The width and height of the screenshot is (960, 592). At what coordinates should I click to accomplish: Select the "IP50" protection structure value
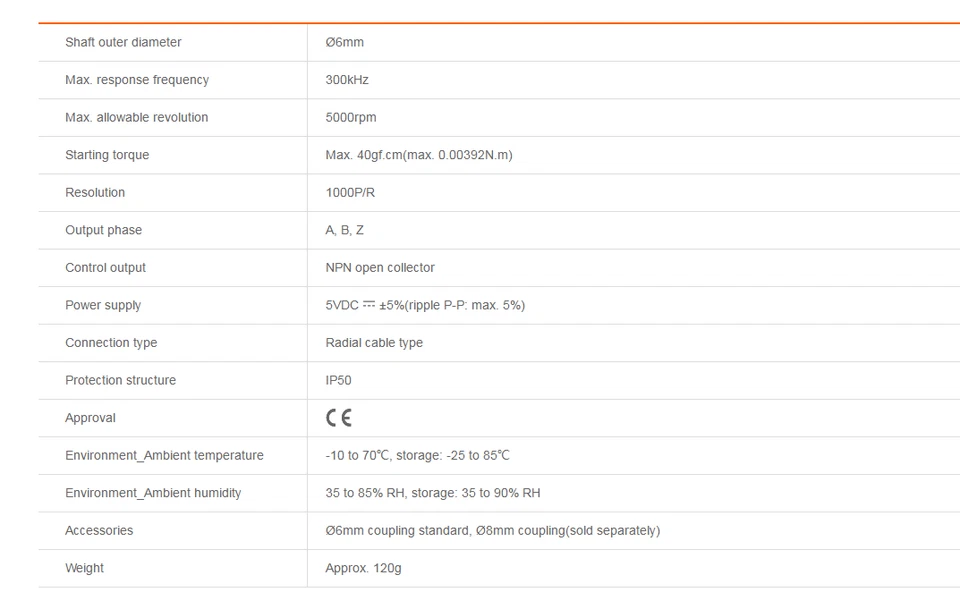(x=338, y=380)
